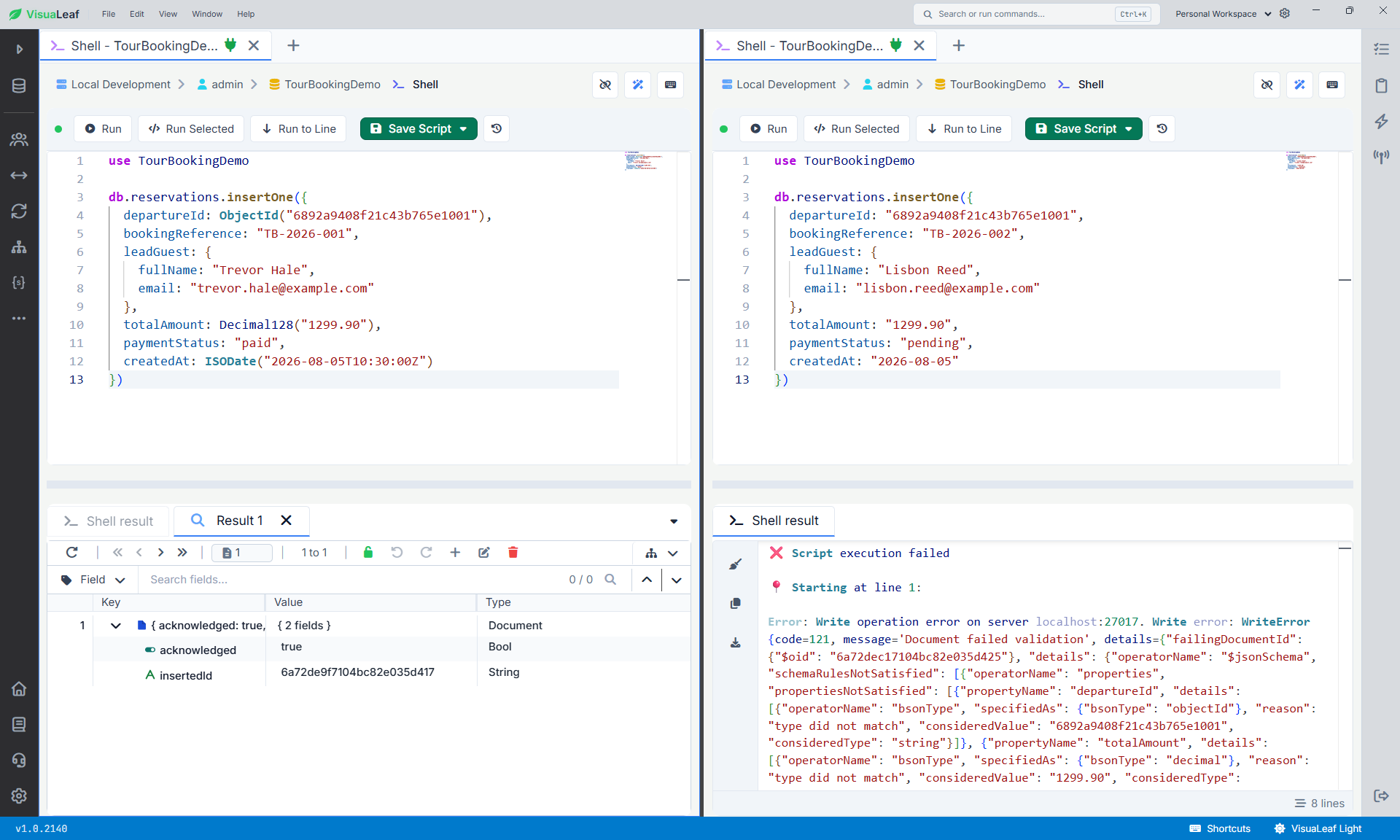
Task: Collapse the acknowledged document row
Action: pyautogui.click(x=115, y=626)
